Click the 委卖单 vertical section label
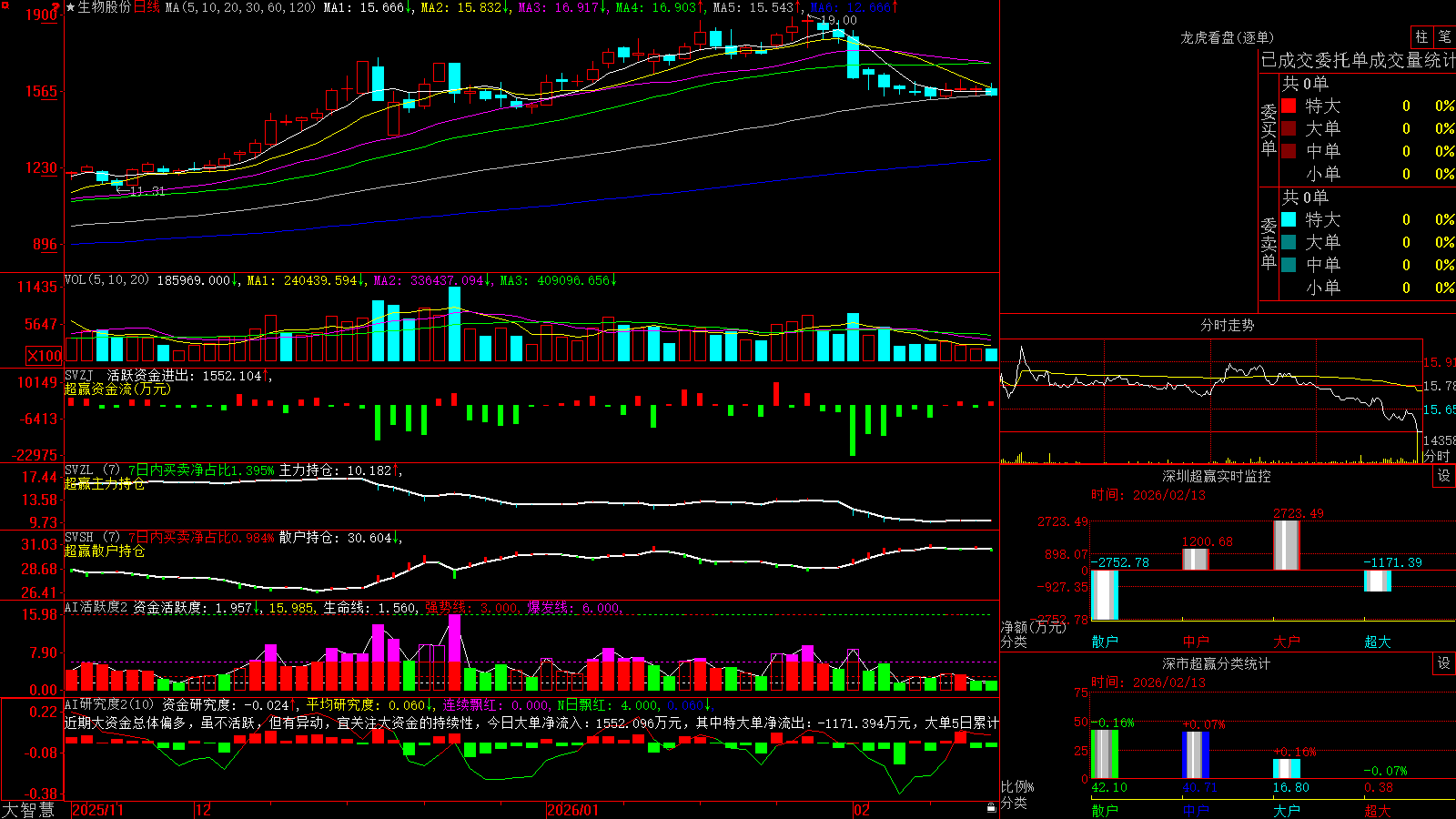 click(1269, 244)
